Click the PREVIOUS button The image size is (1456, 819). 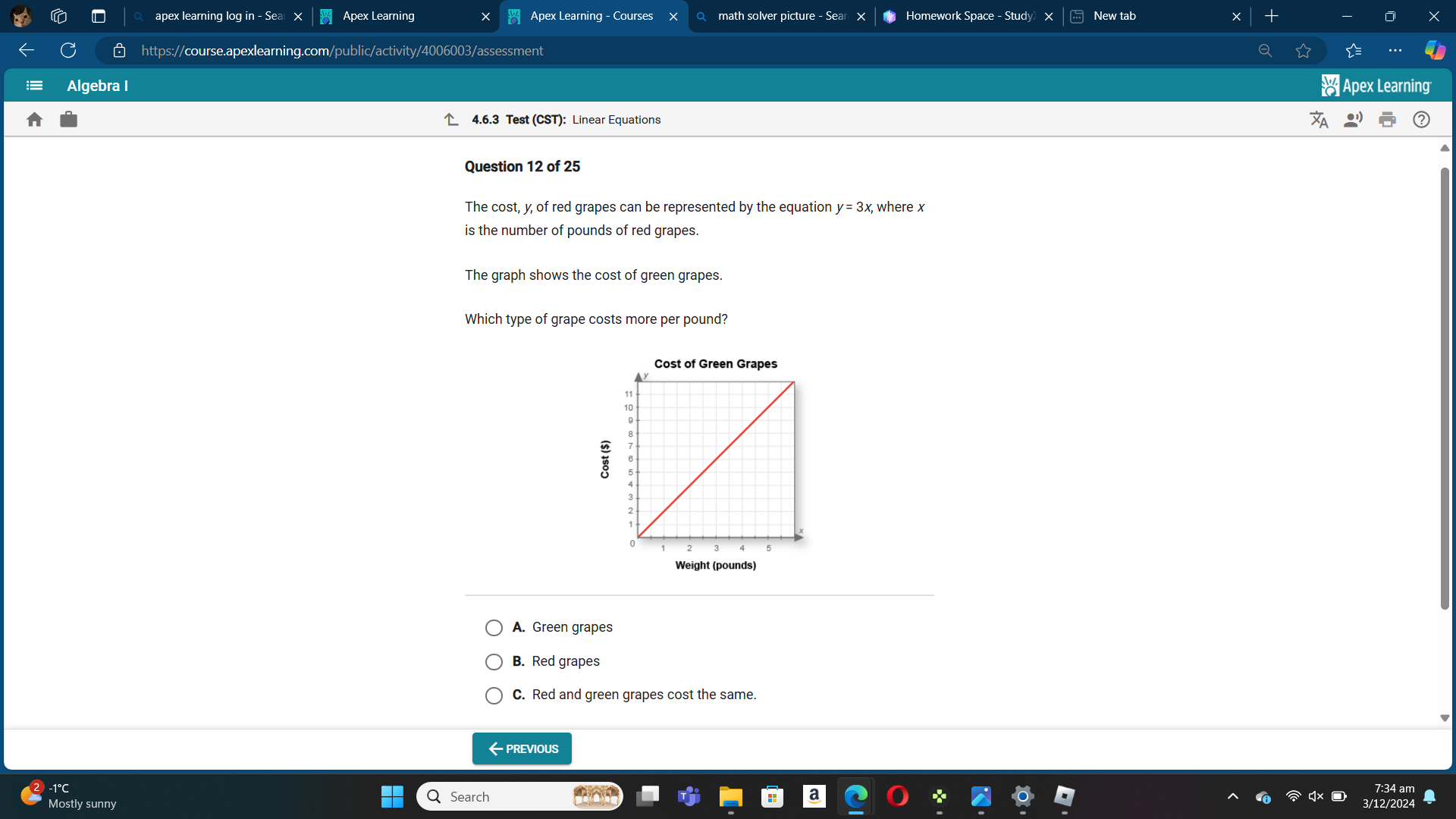click(521, 748)
